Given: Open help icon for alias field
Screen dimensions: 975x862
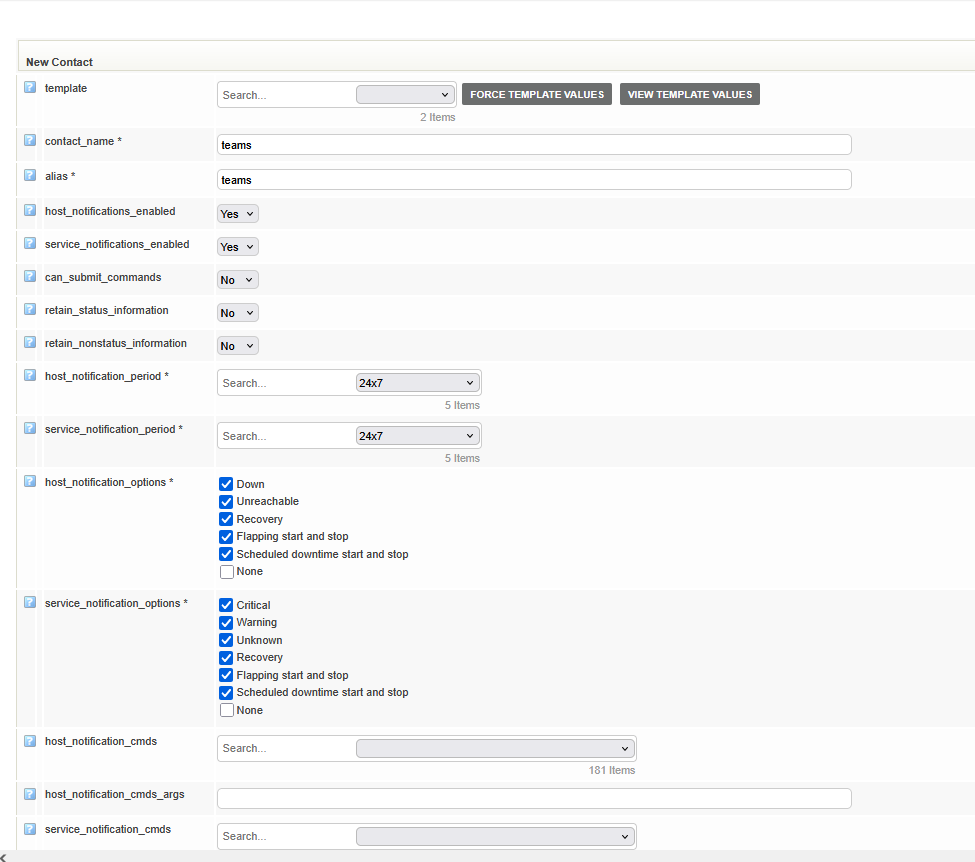Looking at the screenshot, I should pyautogui.click(x=30, y=175).
